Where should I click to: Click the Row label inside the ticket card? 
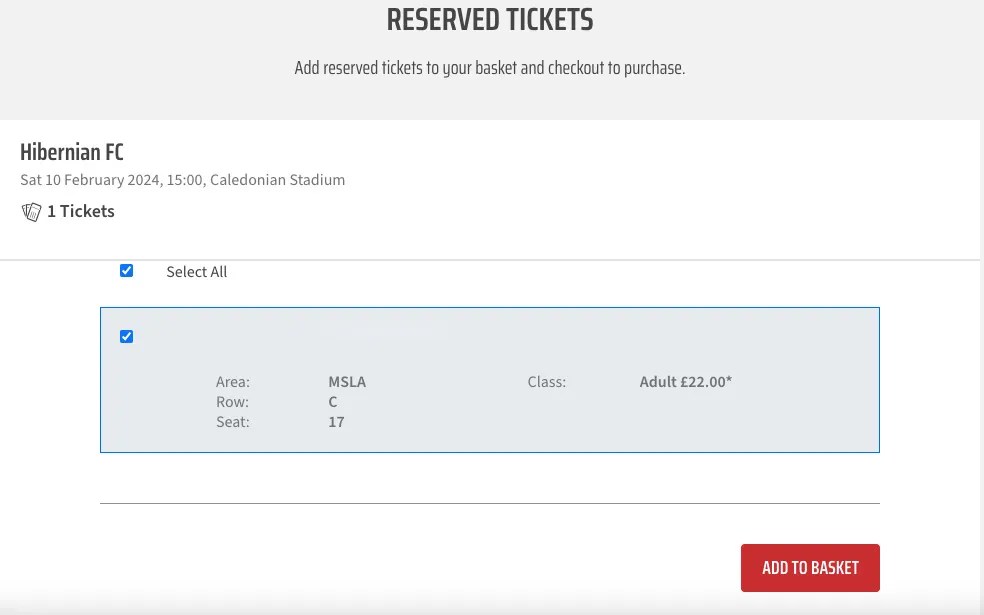pos(231,402)
